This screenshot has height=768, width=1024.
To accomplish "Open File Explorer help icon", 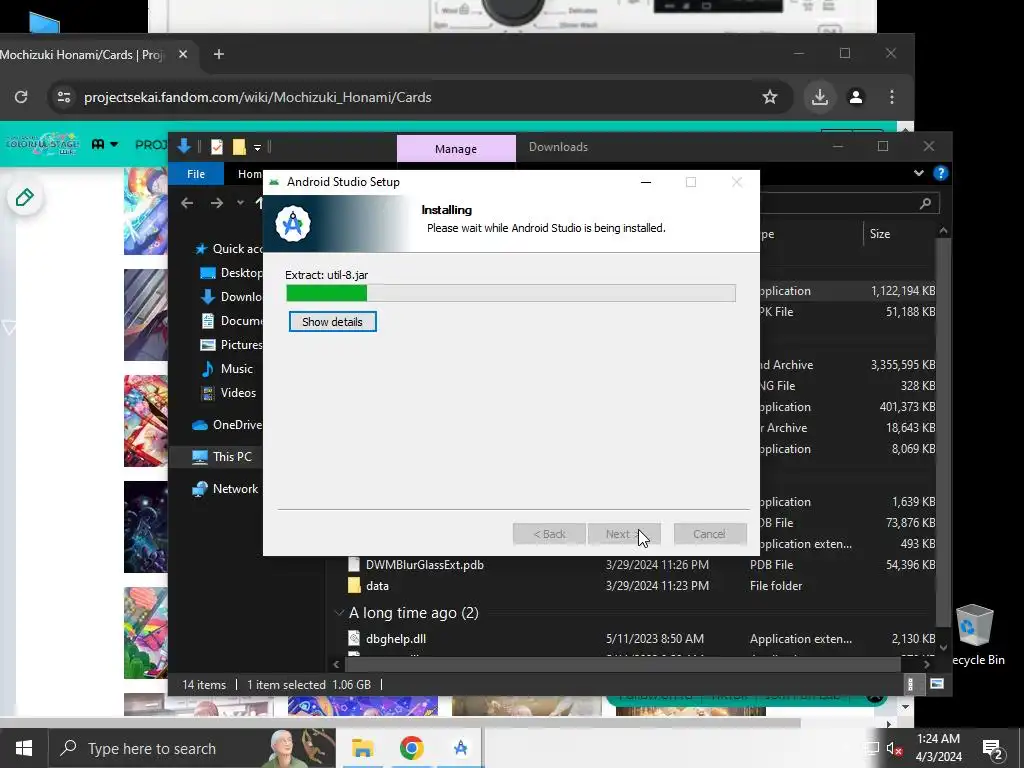I will click(x=940, y=173).
